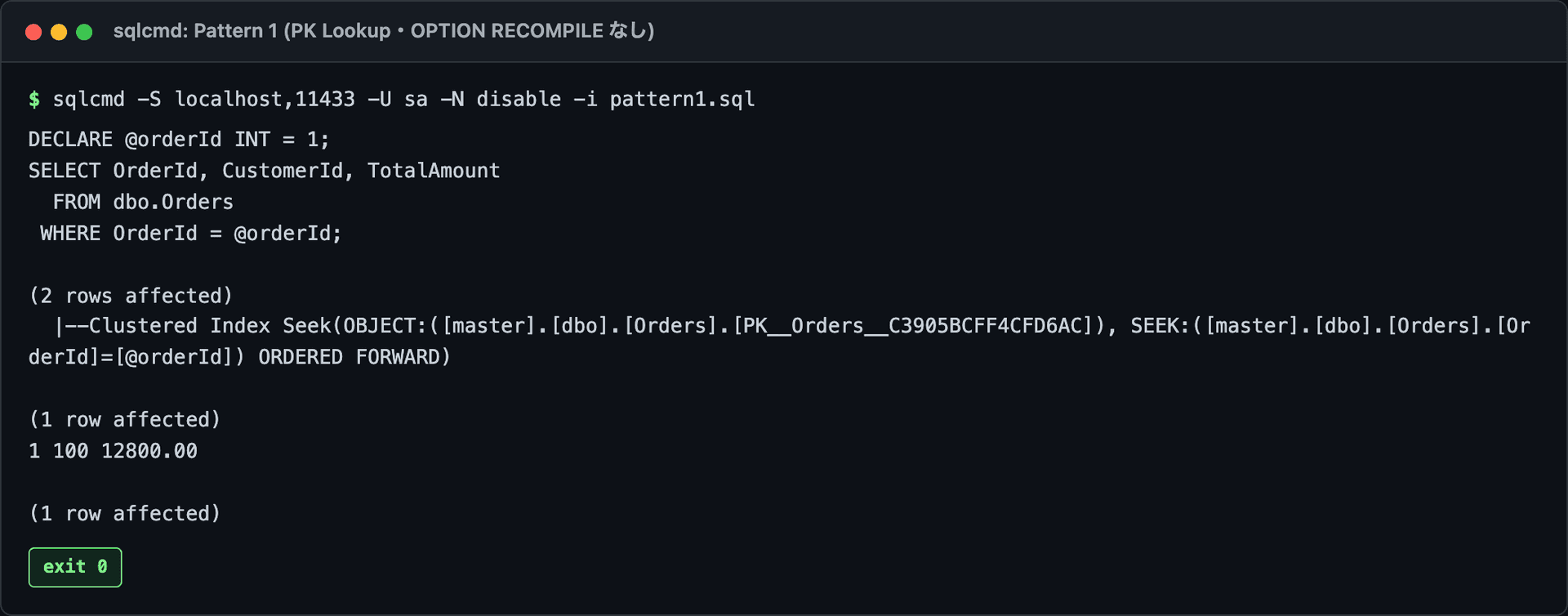Image resolution: width=1568 pixels, height=616 pixels.
Task: Click the result row 1 100 12800.00
Action: point(113,451)
